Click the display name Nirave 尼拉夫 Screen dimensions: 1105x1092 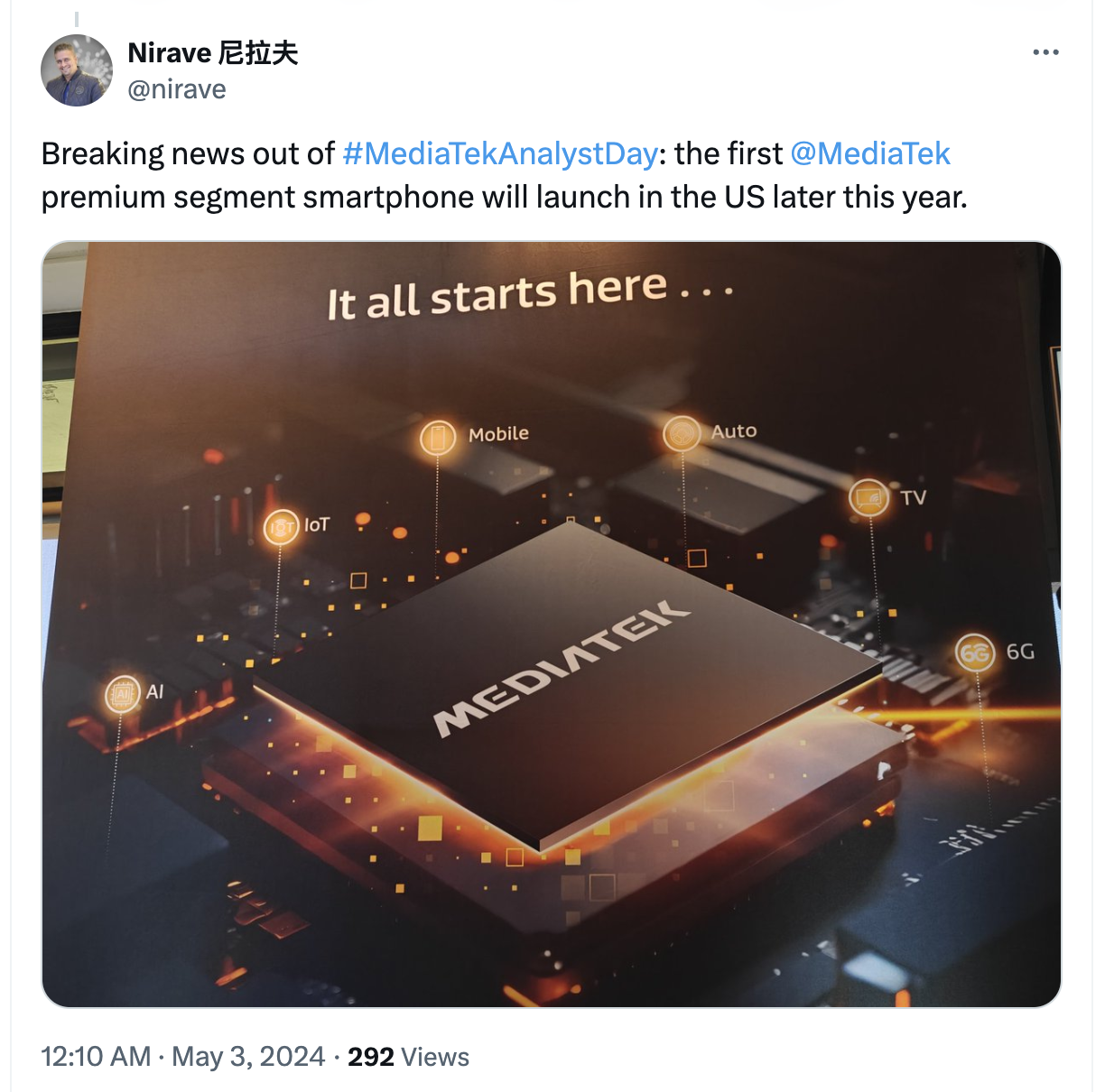(213, 53)
